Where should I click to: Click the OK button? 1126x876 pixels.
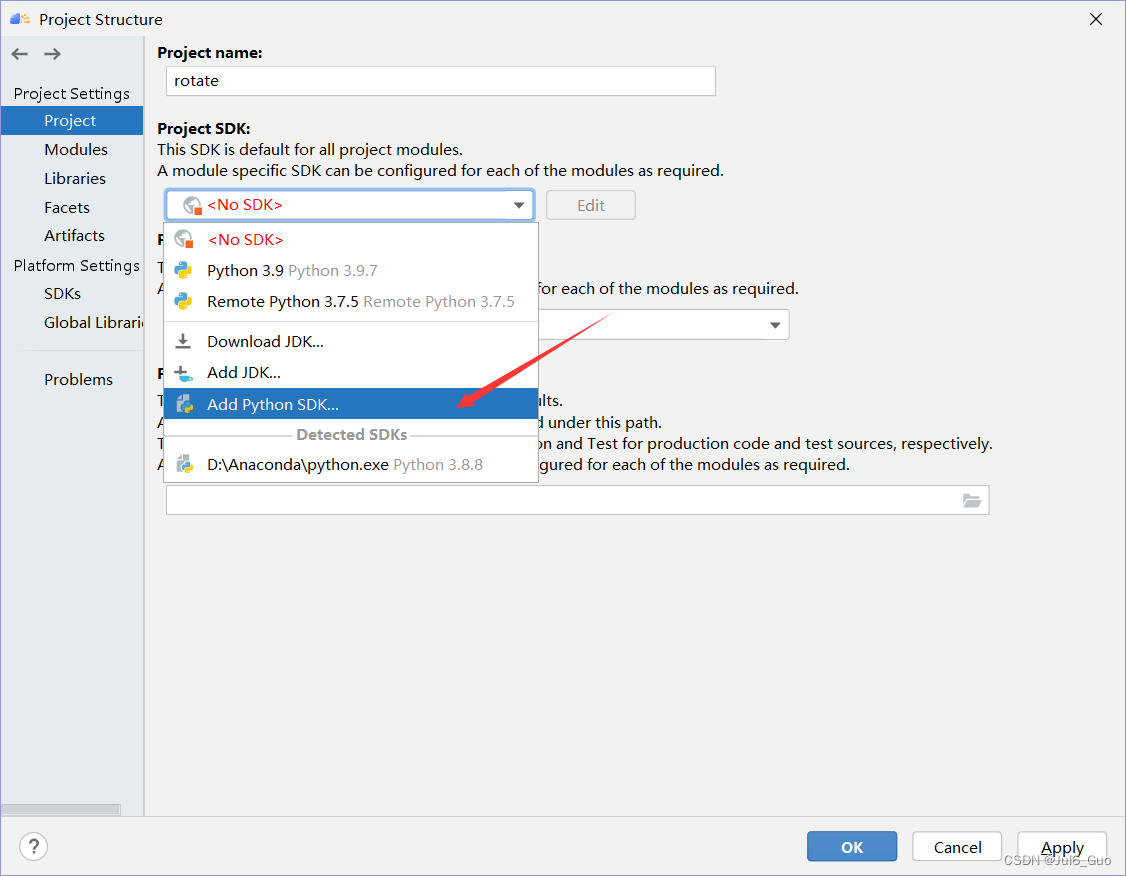[852, 847]
